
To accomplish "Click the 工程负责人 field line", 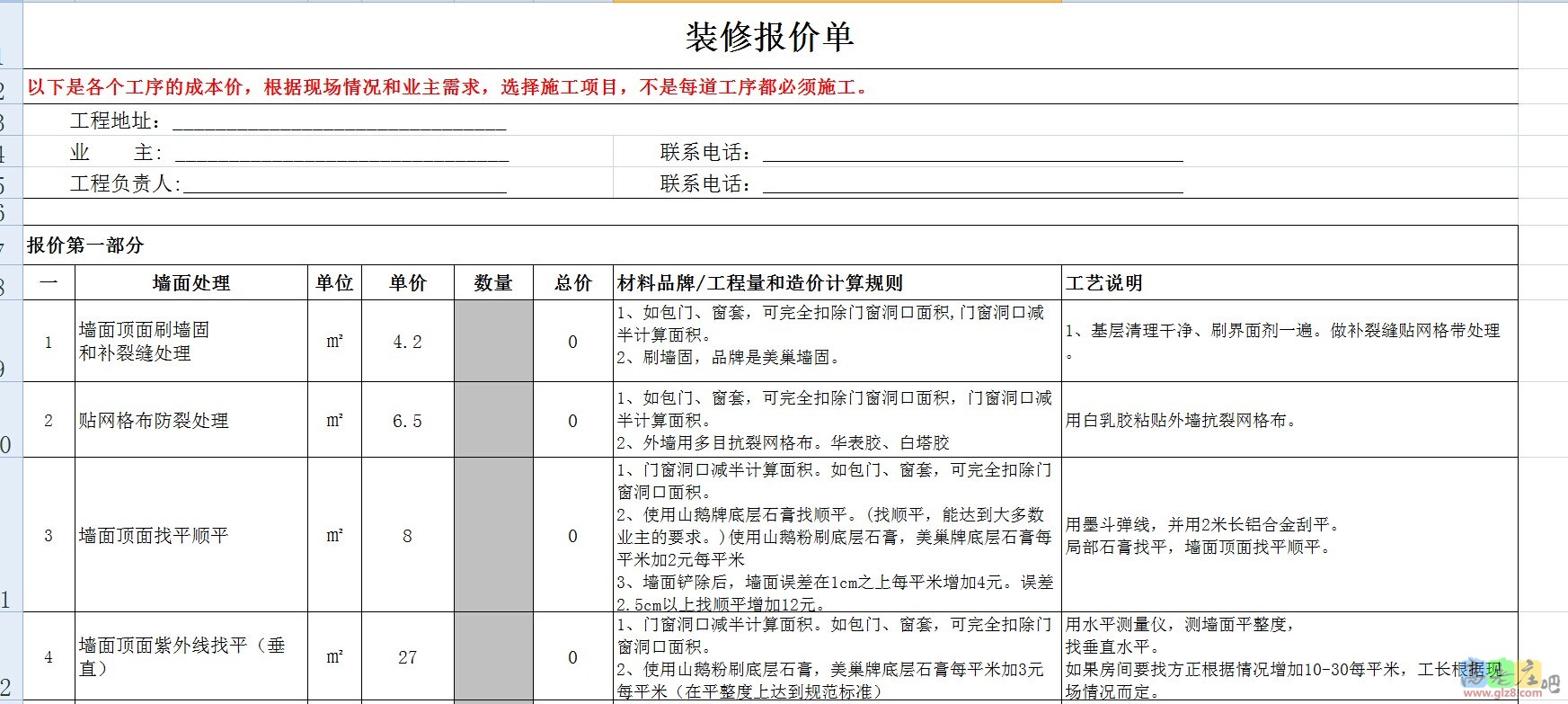I will coord(288,183).
